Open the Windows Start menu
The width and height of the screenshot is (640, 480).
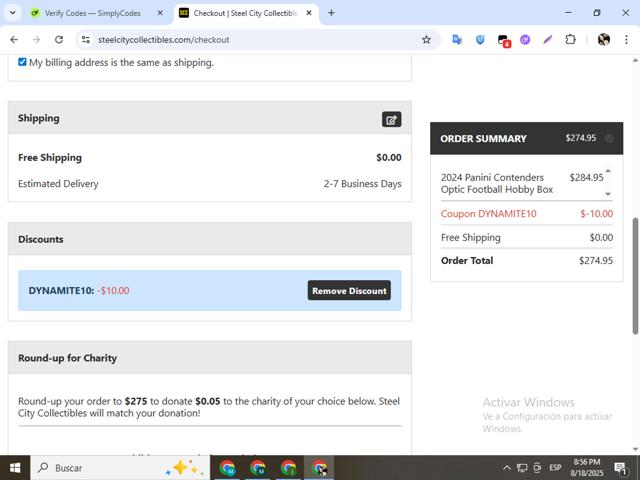(15, 468)
